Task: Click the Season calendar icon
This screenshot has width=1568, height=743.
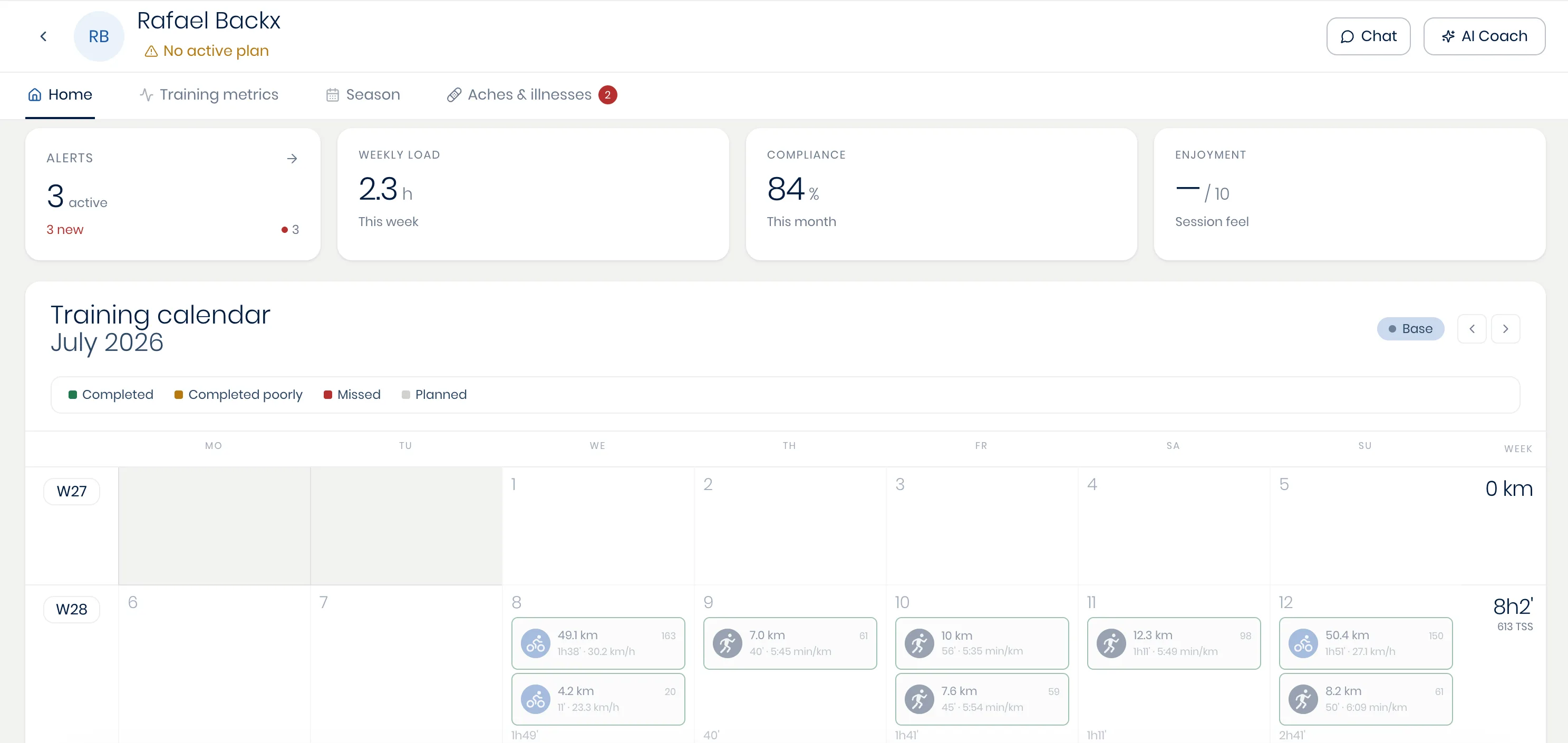Action: 332,95
